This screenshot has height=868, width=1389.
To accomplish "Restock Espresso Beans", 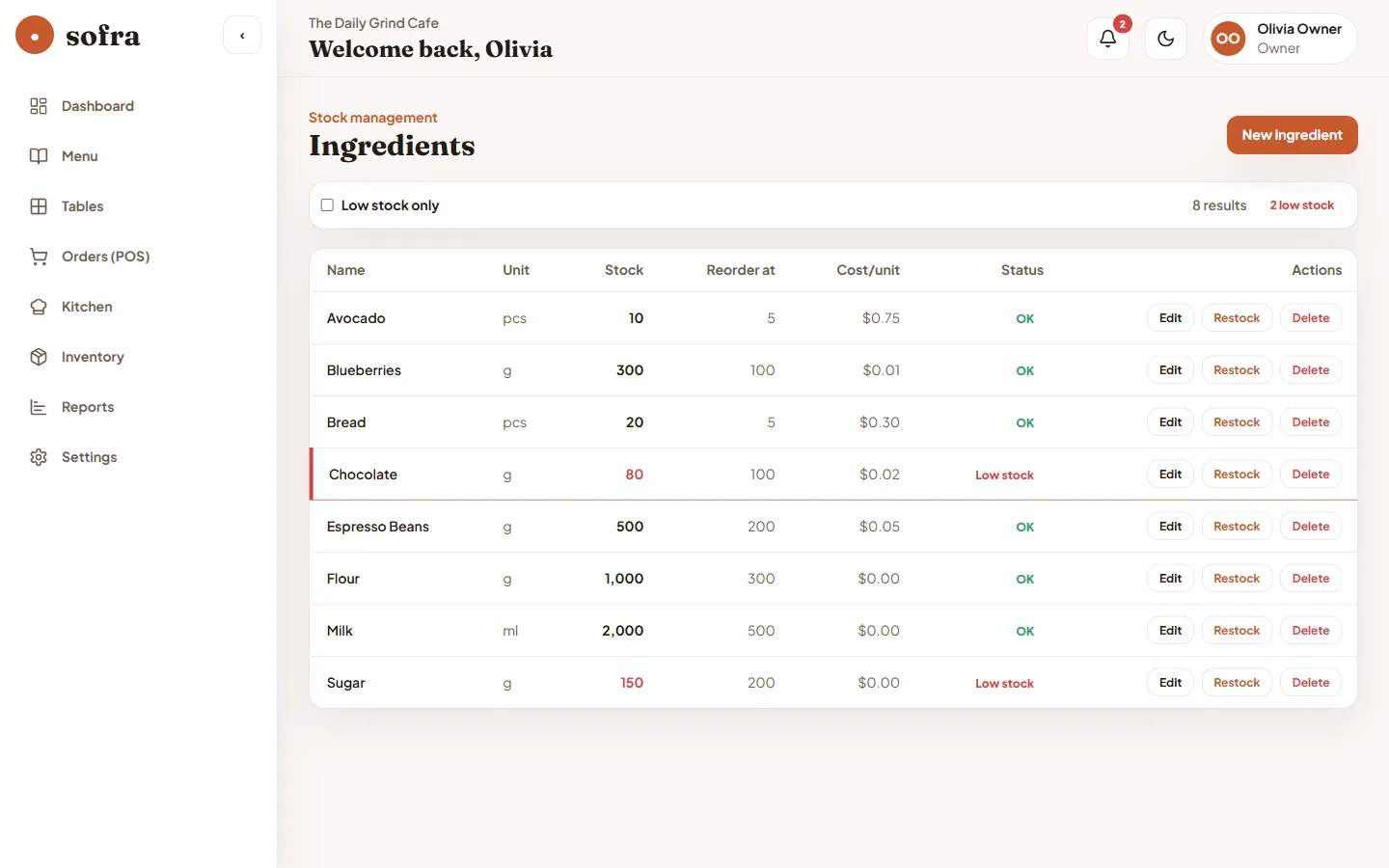I will (x=1237, y=527).
